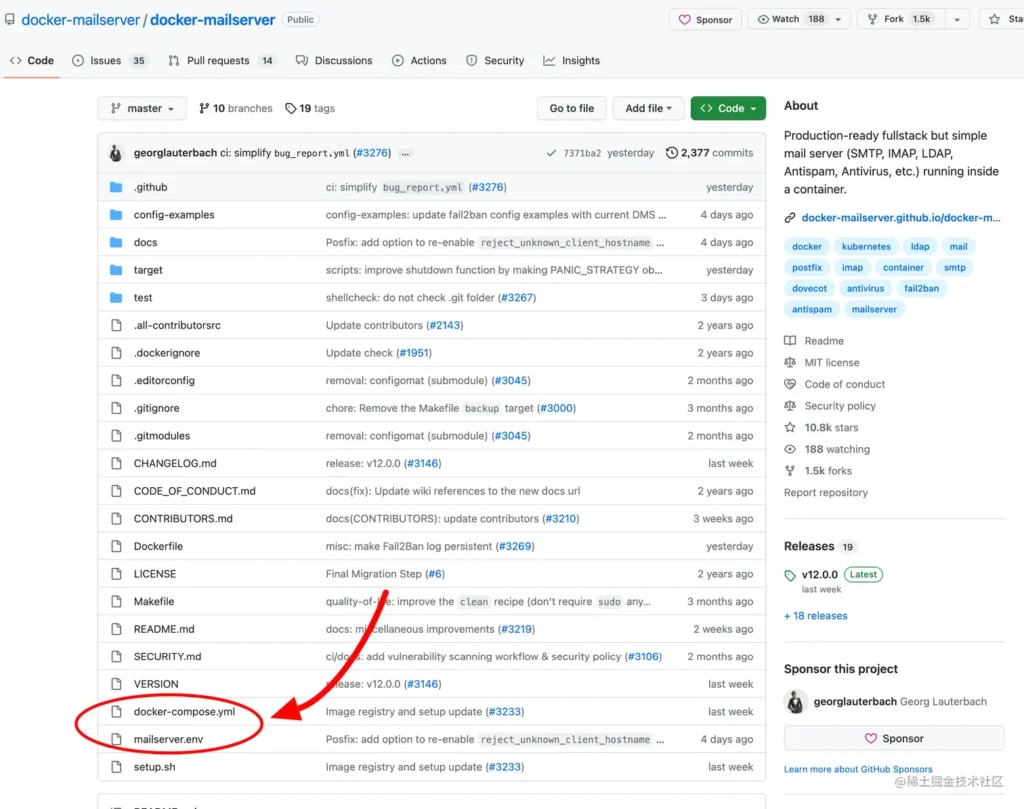The image size is (1024, 809).
Task: Open the Security tab
Action: click(495, 61)
